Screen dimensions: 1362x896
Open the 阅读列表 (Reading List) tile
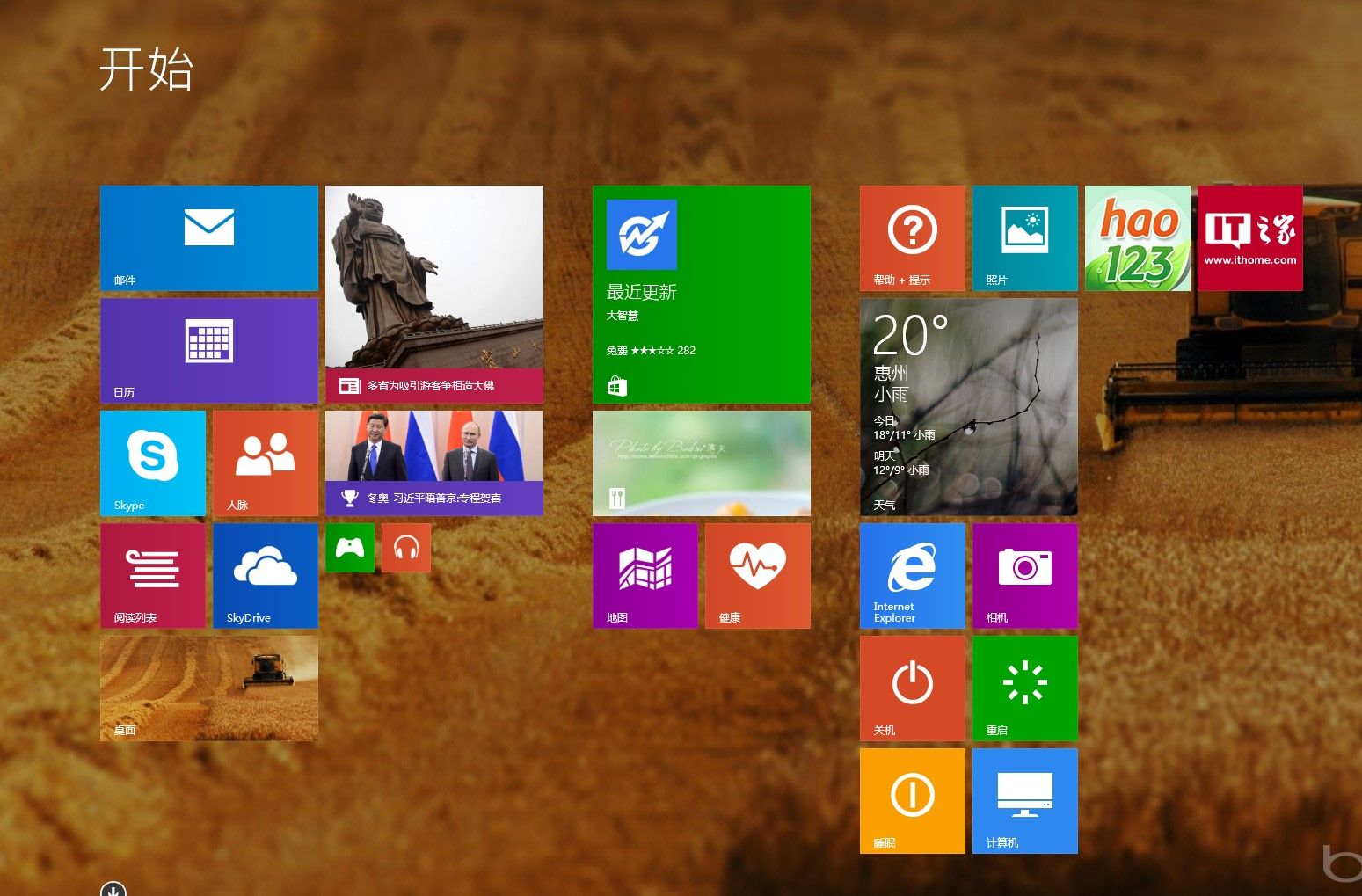point(152,575)
